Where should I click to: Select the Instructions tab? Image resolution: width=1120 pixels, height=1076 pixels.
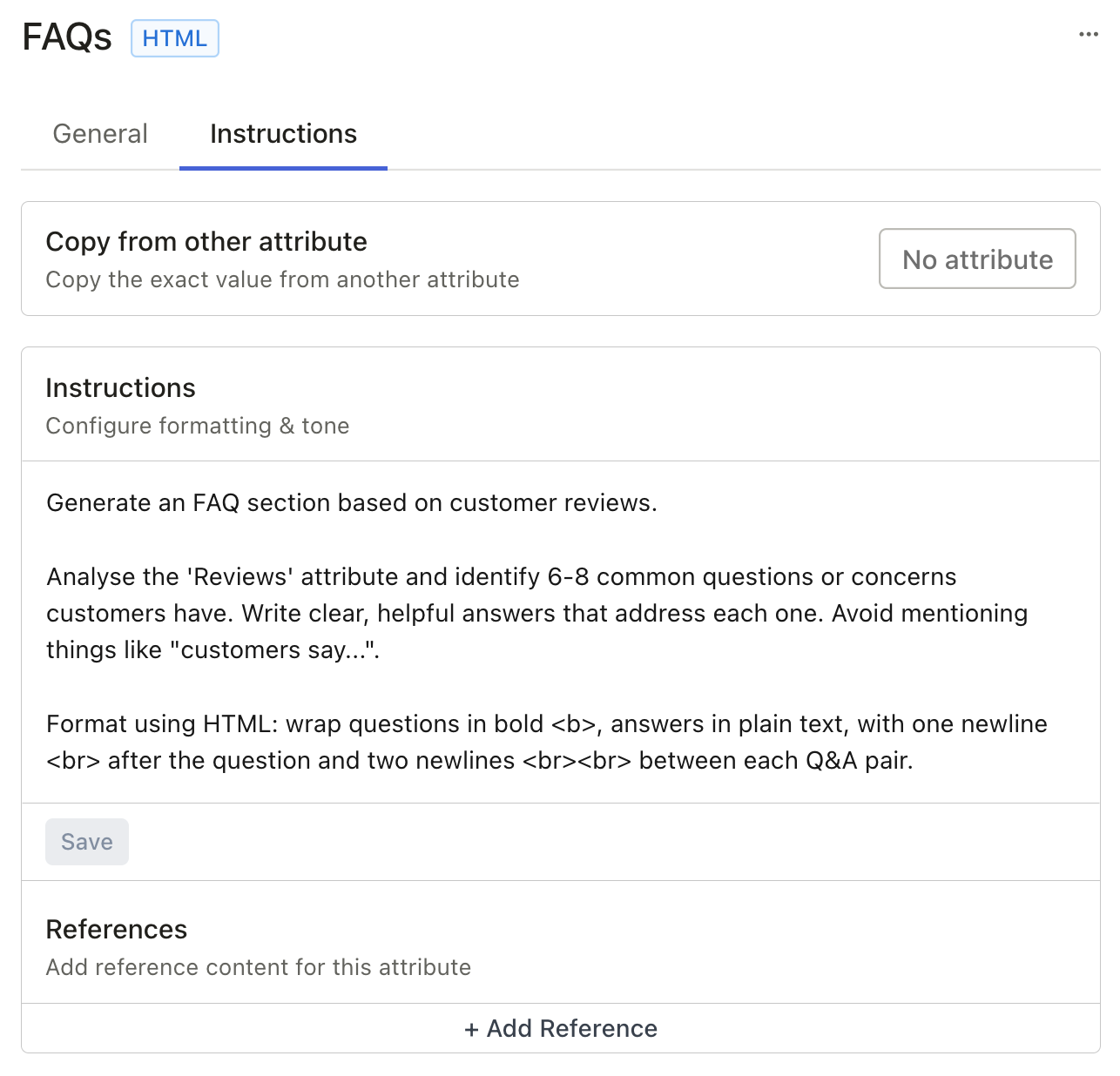coord(282,134)
